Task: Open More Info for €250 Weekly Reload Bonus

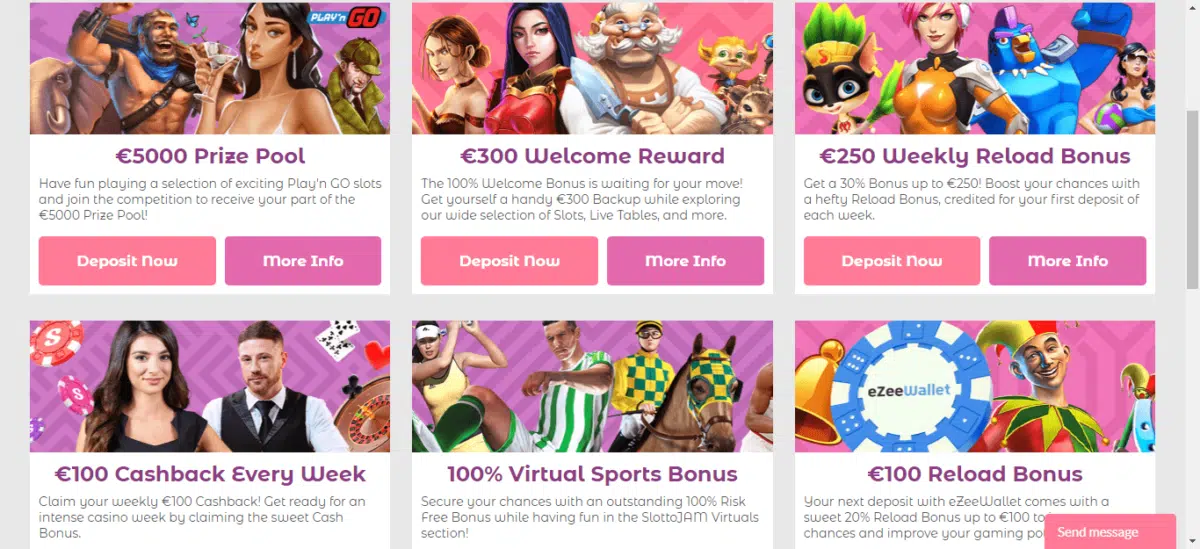Action: (x=1068, y=261)
